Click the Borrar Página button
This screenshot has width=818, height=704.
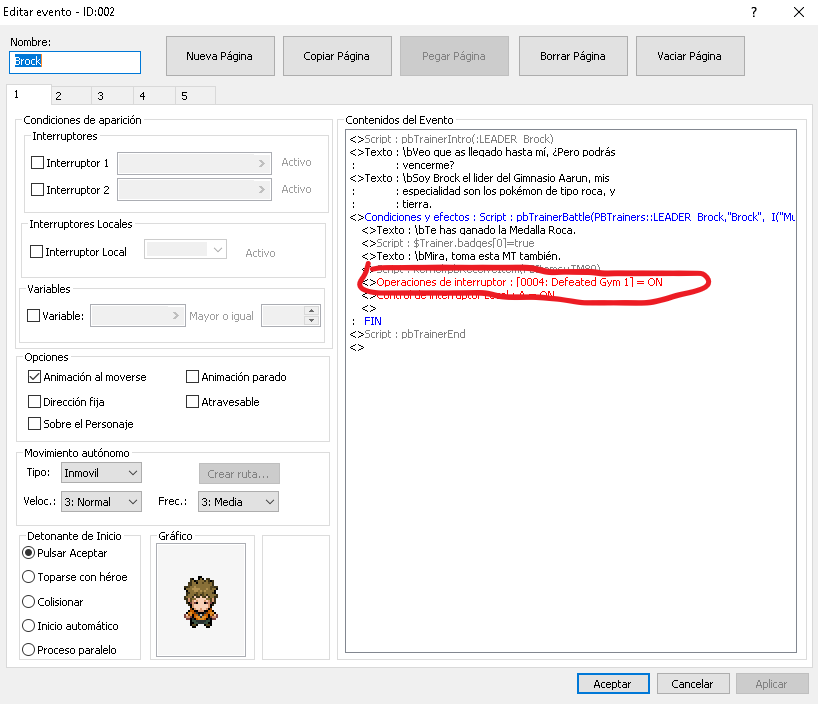(572, 56)
